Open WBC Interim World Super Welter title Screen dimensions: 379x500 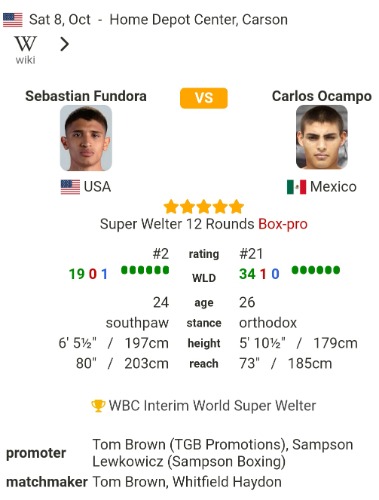click(x=212, y=406)
